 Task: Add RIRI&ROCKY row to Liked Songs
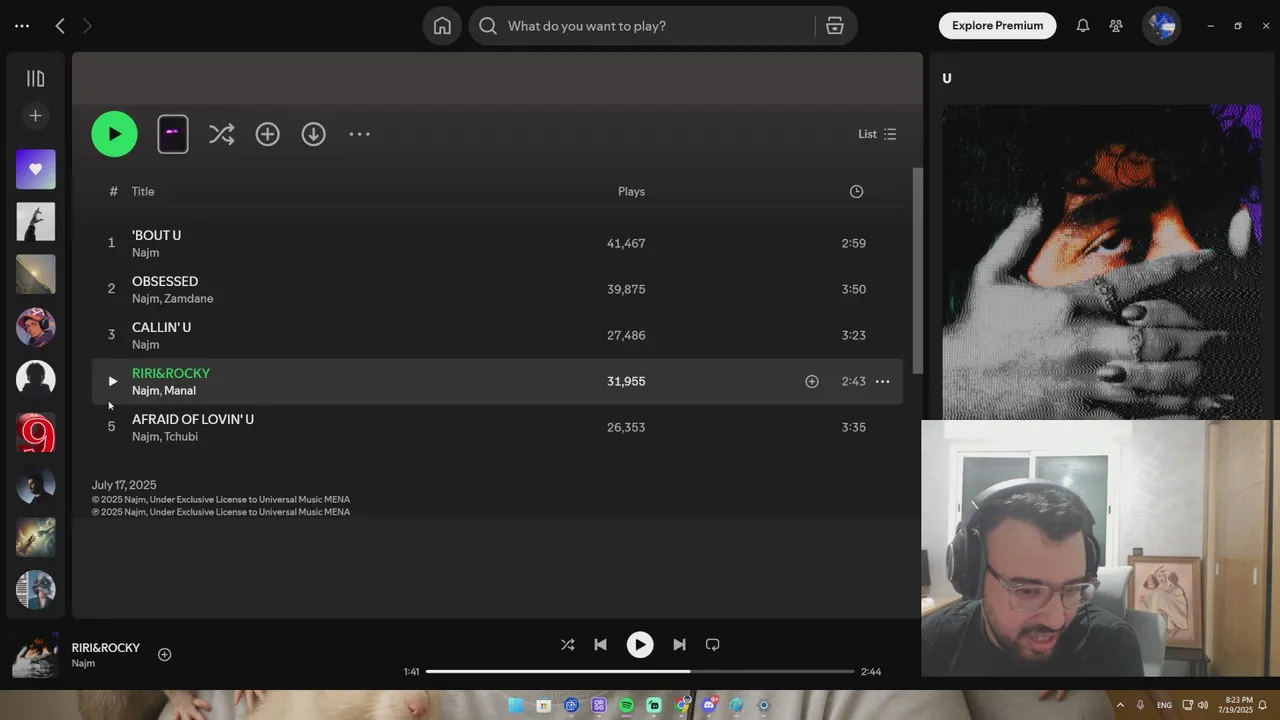click(x=812, y=381)
